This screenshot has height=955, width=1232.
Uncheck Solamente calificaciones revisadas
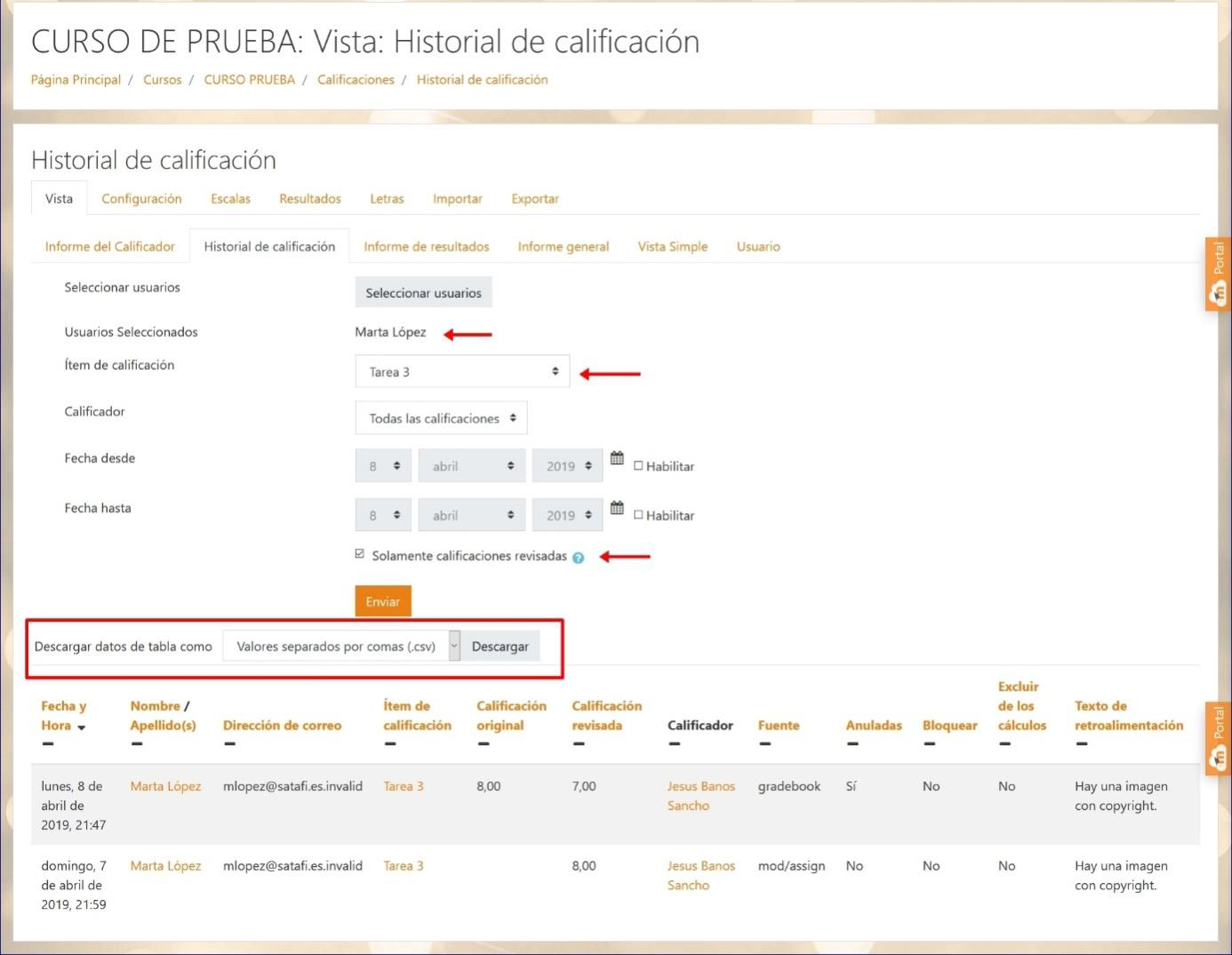[360, 554]
